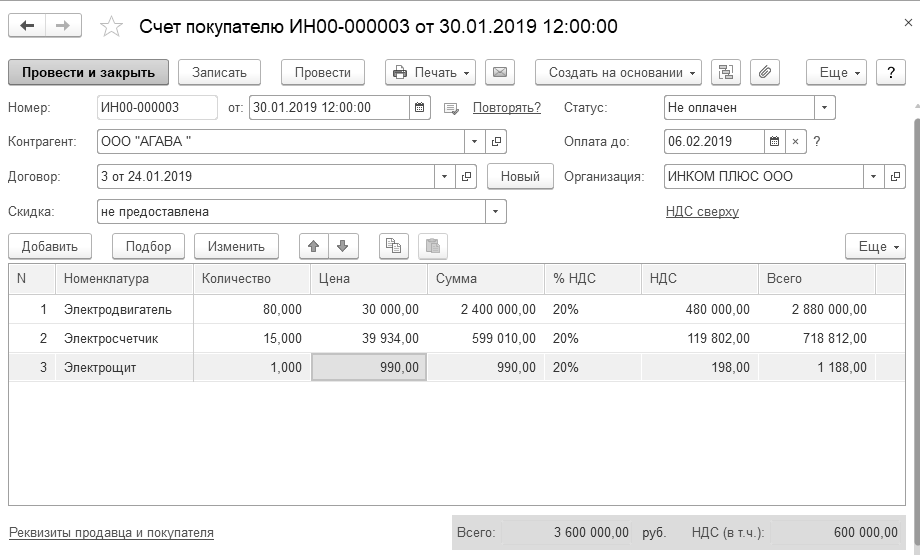Expand the Договор dropdown list
The height and width of the screenshot is (555, 920).
[x=445, y=177]
